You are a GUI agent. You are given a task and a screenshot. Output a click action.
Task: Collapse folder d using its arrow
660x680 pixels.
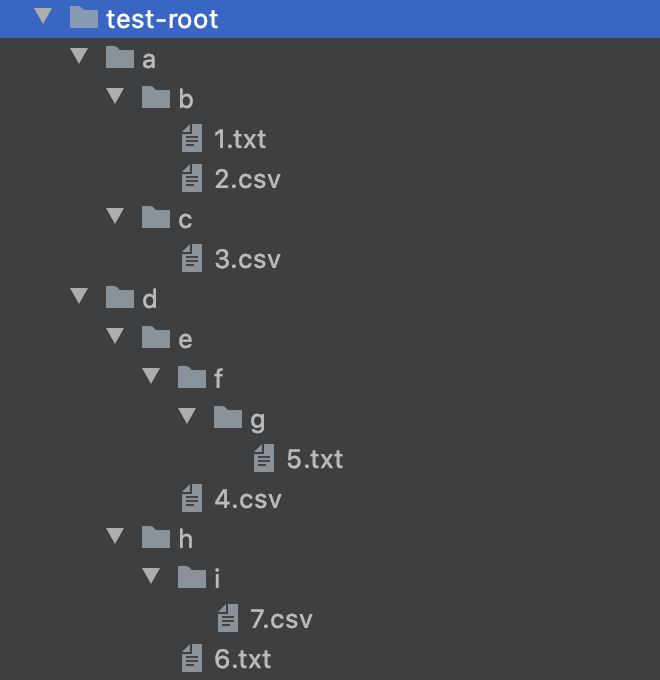[79, 297]
